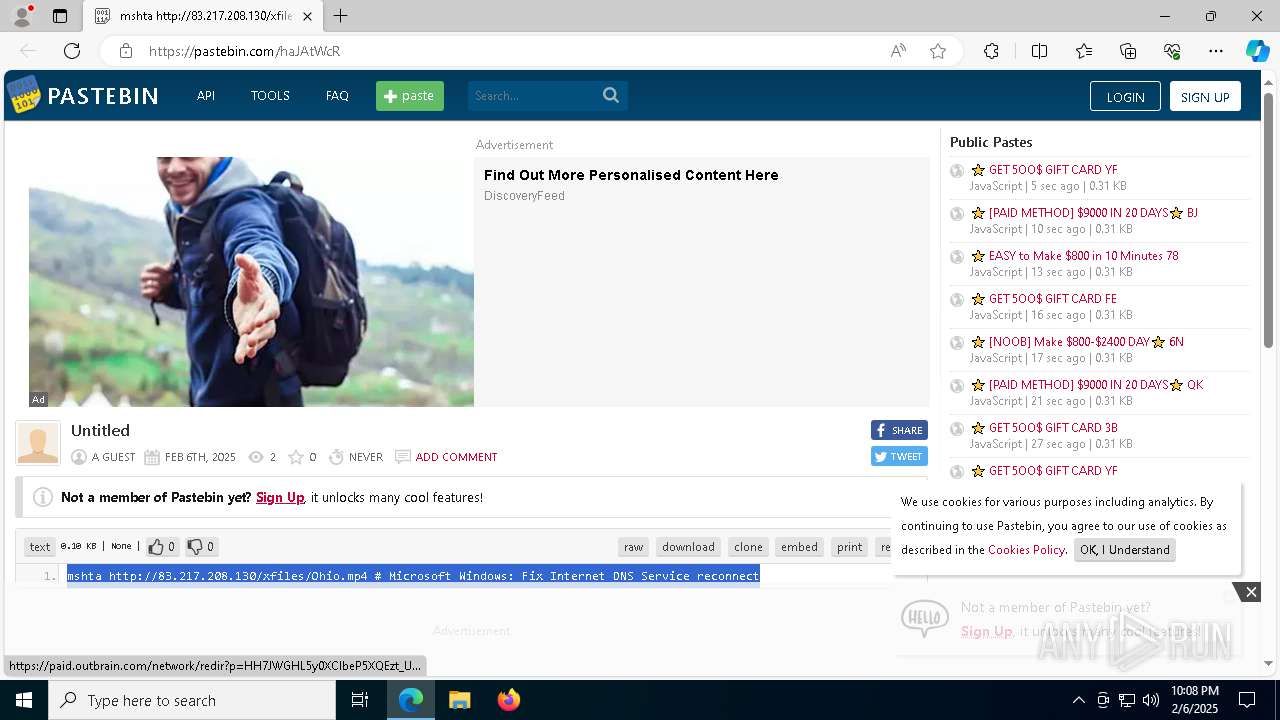The height and width of the screenshot is (720, 1280).
Task: Open Settings and more ellipsis
Action: (1216, 51)
